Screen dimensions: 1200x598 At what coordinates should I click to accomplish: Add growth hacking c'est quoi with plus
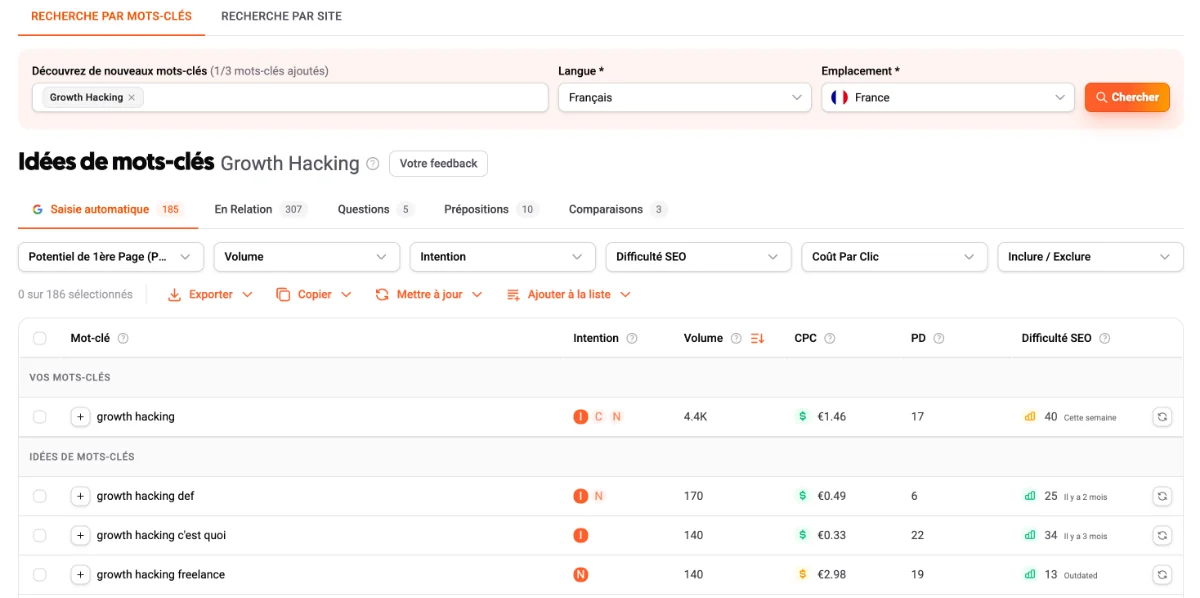tap(81, 536)
